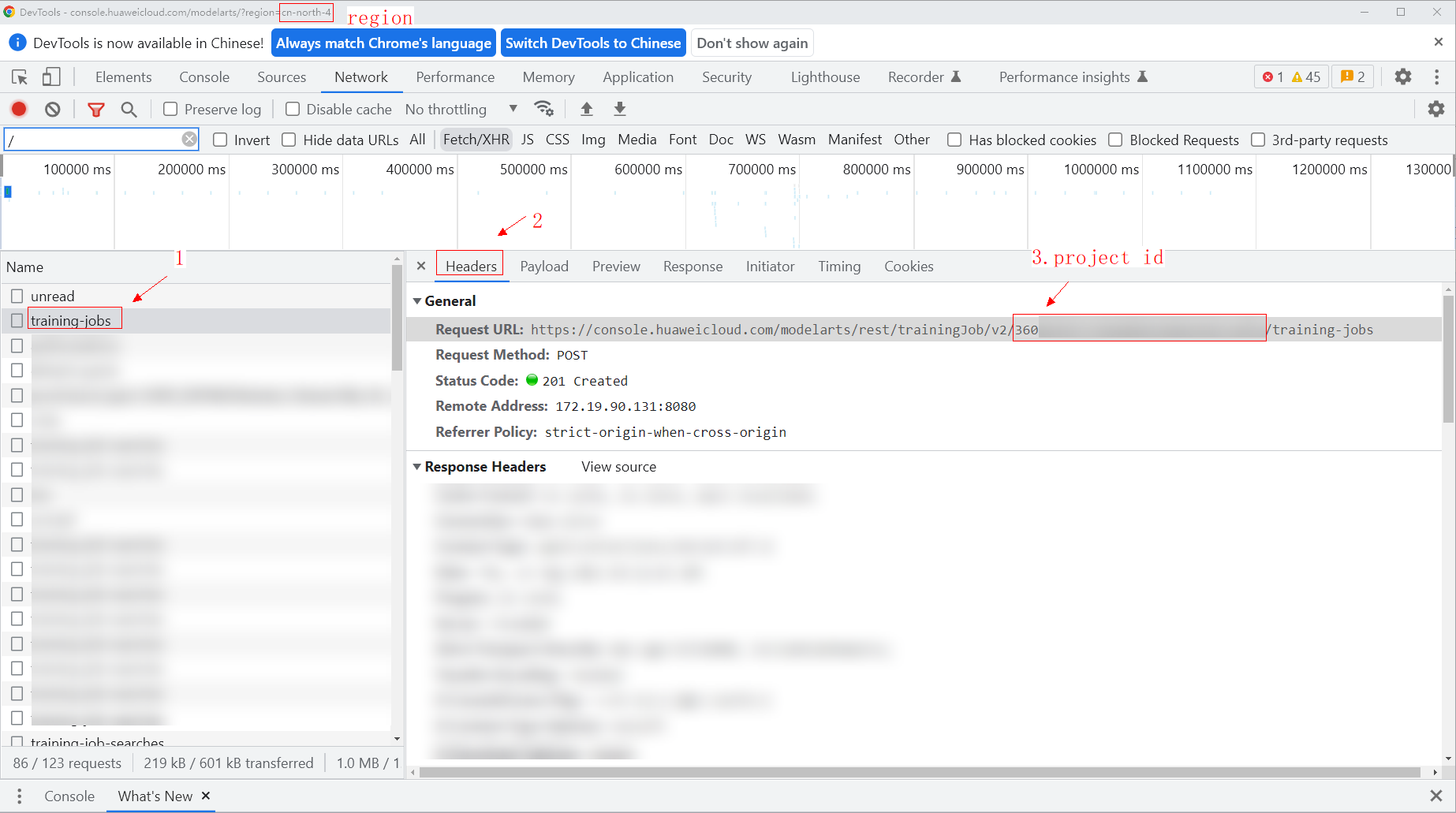Click the issues counter badge
This screenshot has height=813, width=1456.
coord(1353,76)
